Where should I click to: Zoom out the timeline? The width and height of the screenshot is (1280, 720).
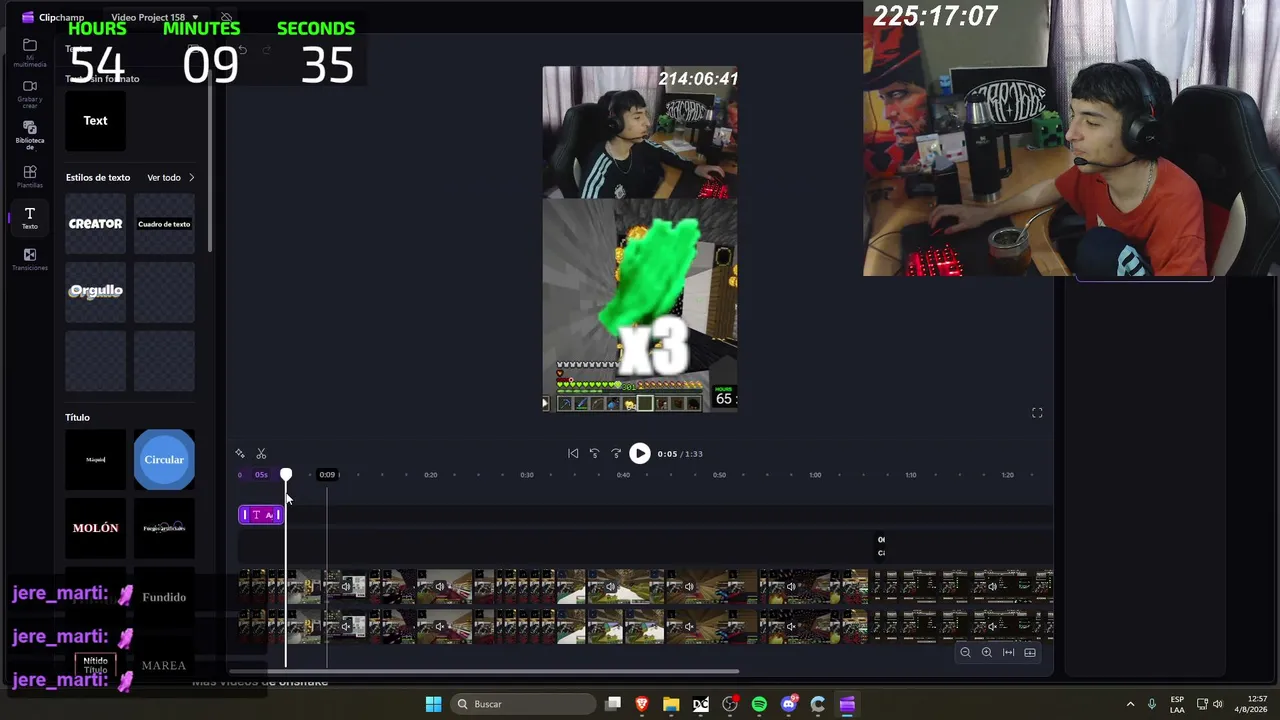(x=965, y=653)
